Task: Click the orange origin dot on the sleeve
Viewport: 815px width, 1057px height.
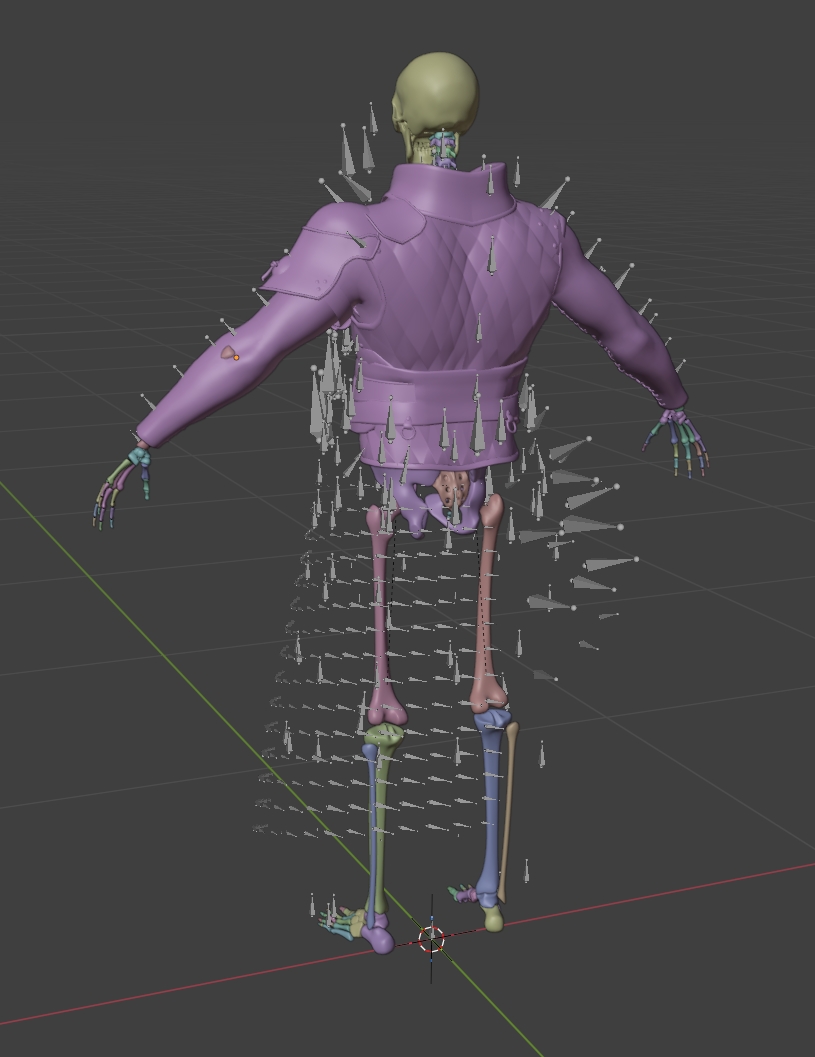Action: 237,357
